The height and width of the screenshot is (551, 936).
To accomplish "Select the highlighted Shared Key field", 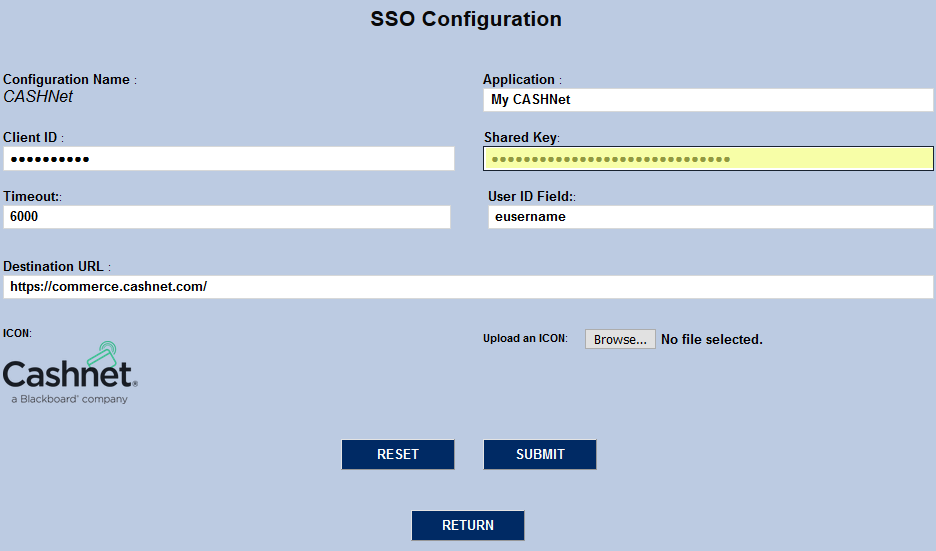I will (708, 159).
